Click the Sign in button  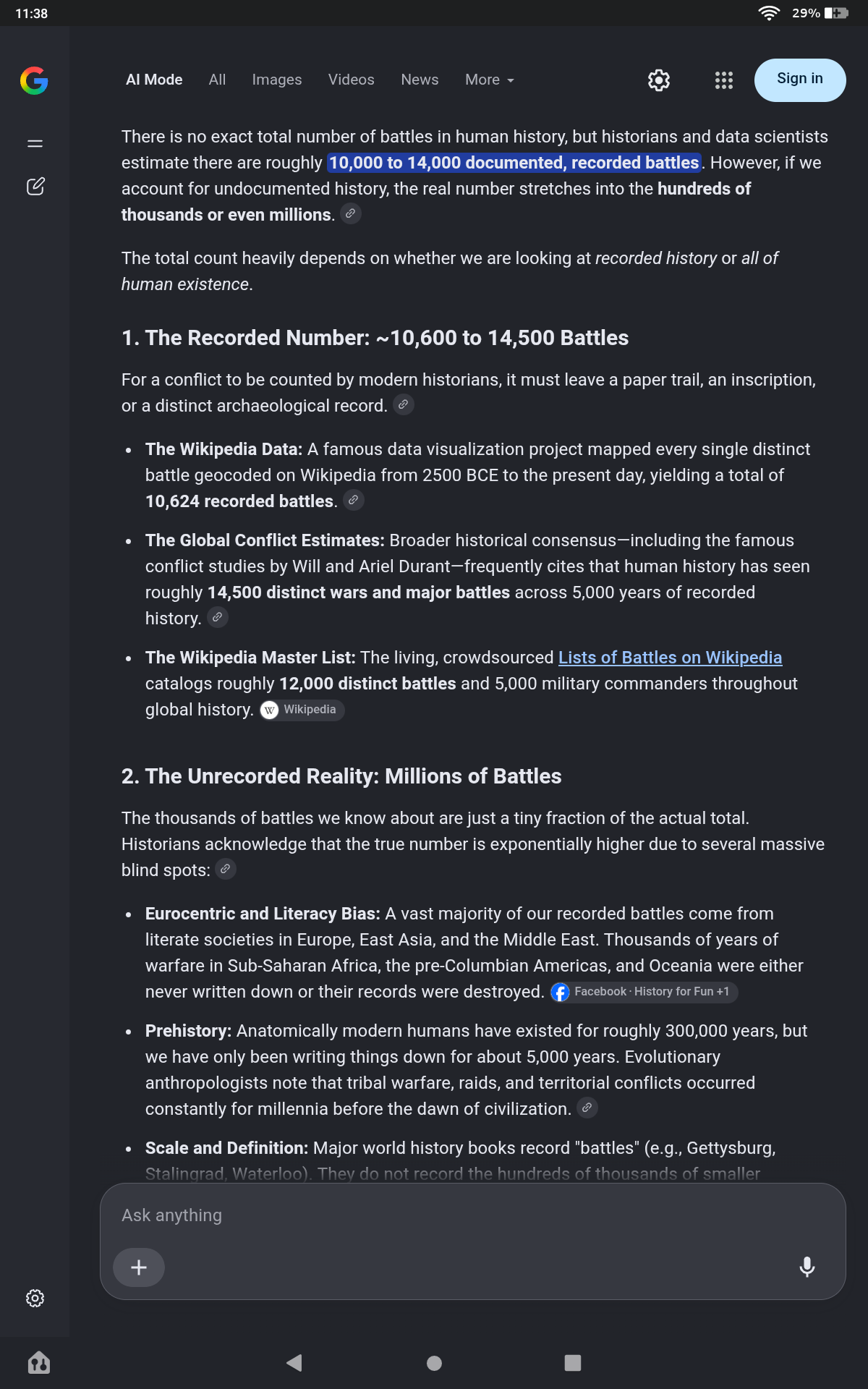click(x=800, y=80)
